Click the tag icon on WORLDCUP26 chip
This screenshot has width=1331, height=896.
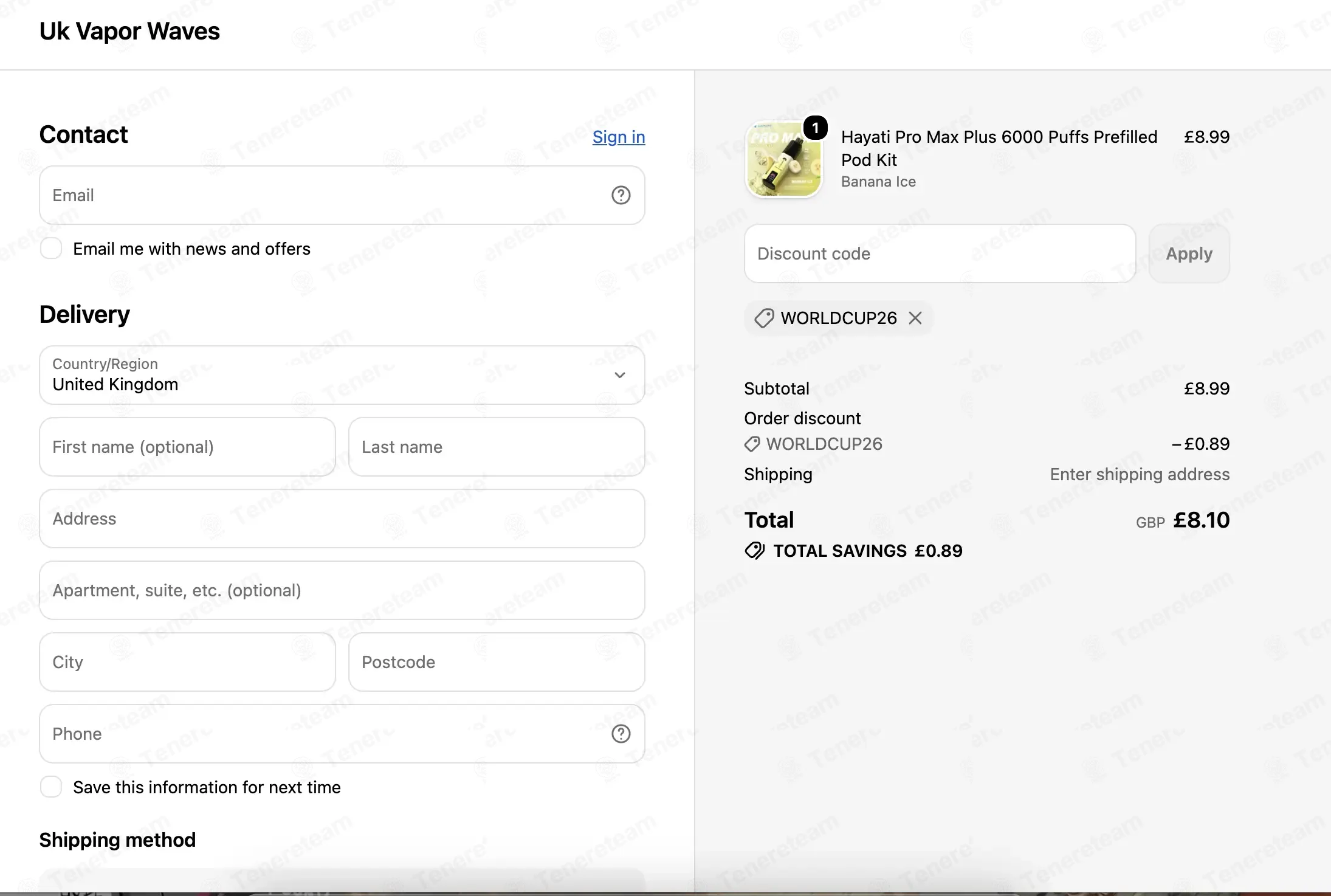pyautogui.click(x=764, y=318)
